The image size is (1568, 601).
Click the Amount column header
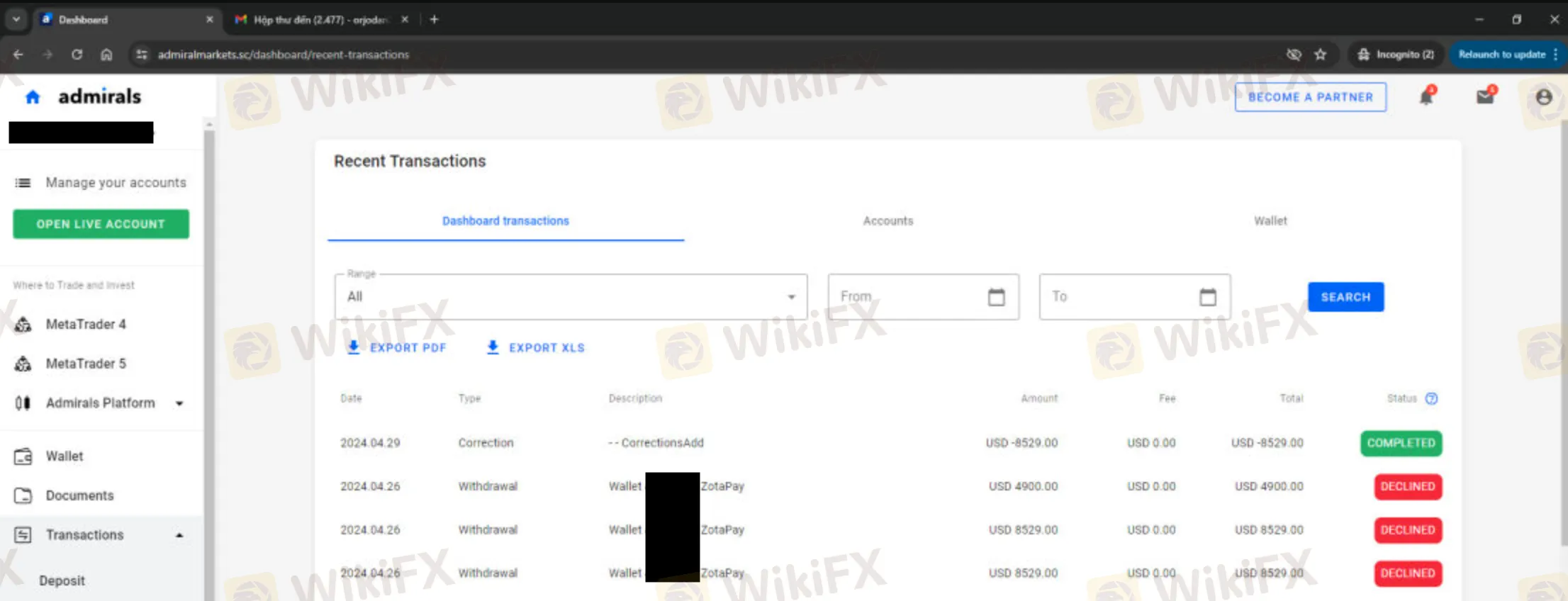pyautogui.click(x=1039, y=398)
